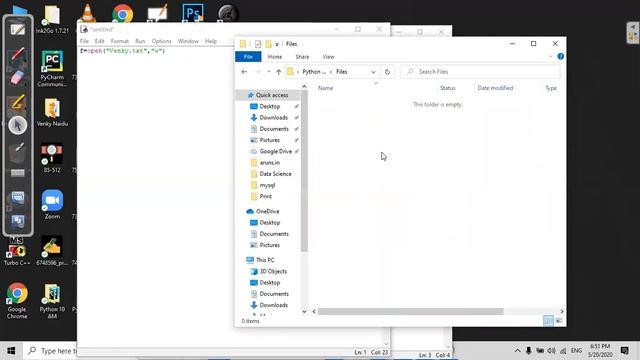Switch to details view icon in Explorer
The image size is (640, 360).
(x=548, y=321)
